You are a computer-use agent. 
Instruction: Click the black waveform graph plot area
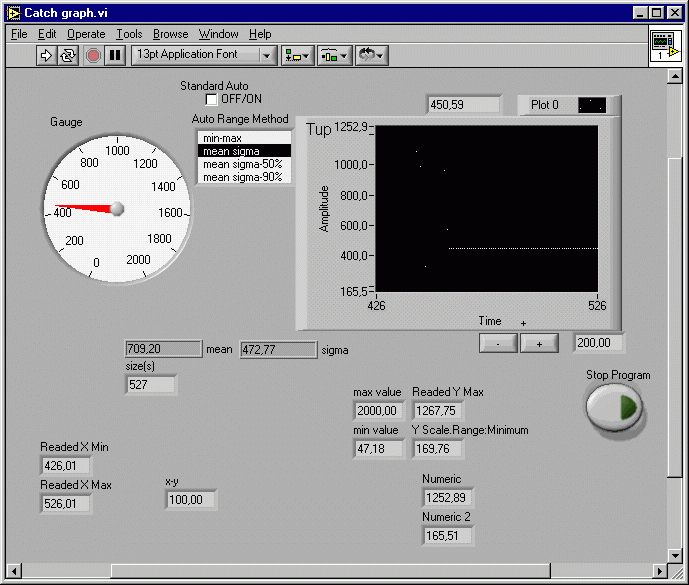click(487, 209)
